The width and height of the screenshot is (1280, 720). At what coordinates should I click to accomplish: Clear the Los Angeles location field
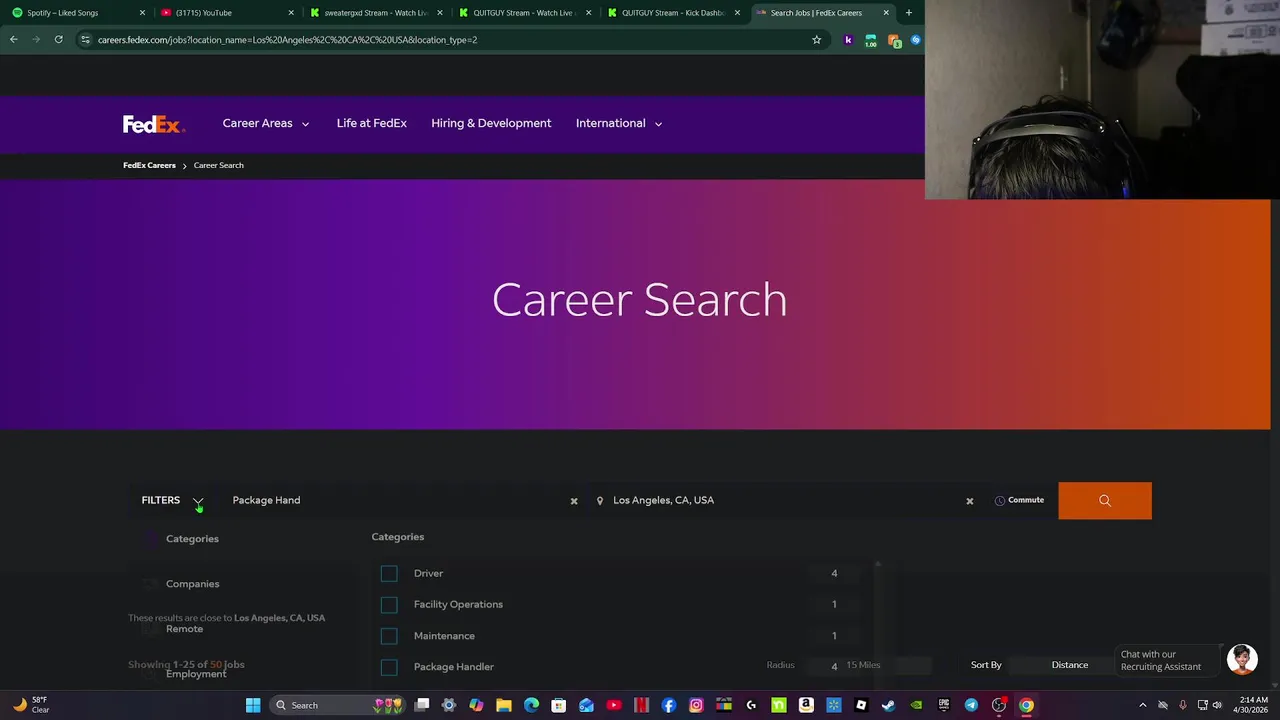coord(969,501)
